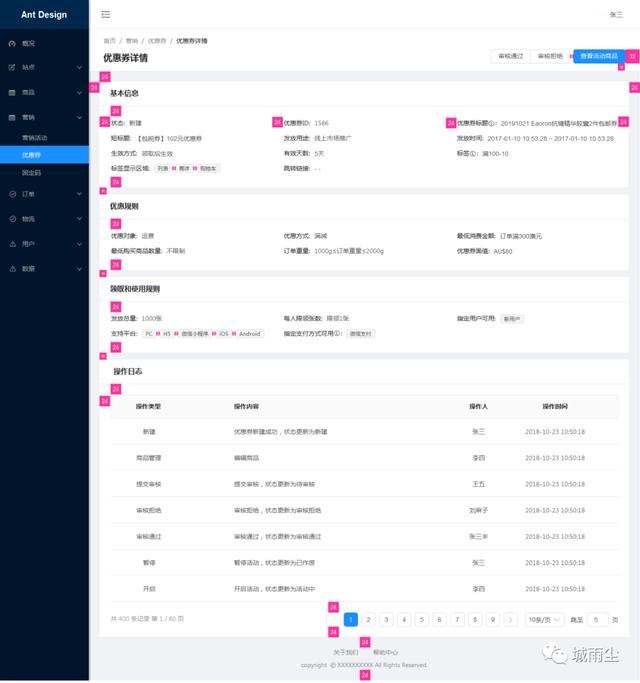Click the 用户 icon in the sidebar
This screenshot has width=640, height=683.
tap(12, 244)
